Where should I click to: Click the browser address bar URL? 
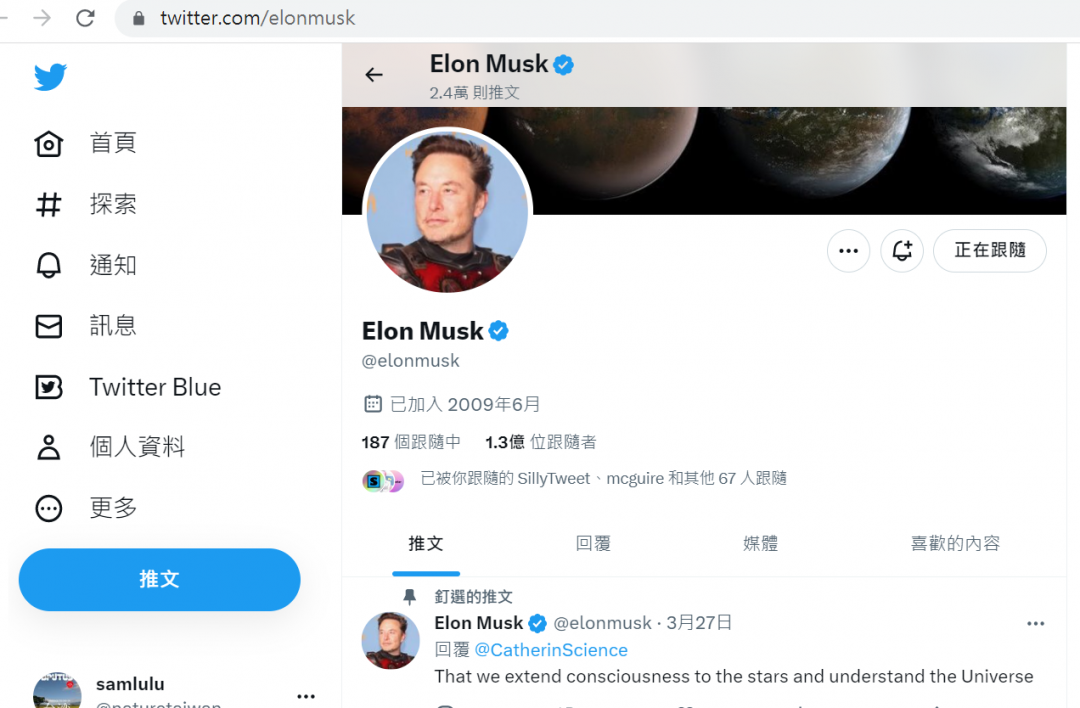258,18
